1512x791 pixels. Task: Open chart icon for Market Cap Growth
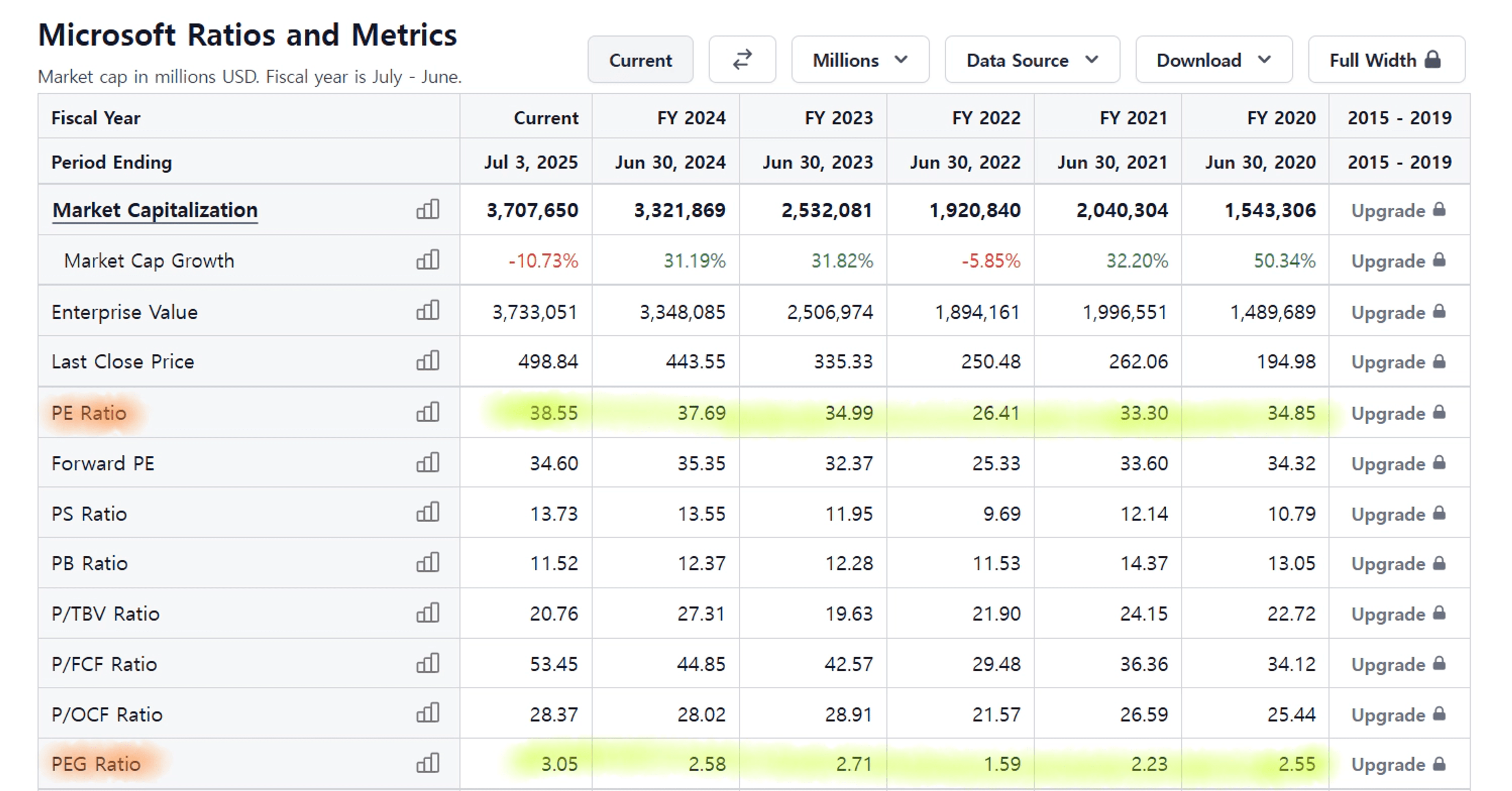(x=428, y=260)
